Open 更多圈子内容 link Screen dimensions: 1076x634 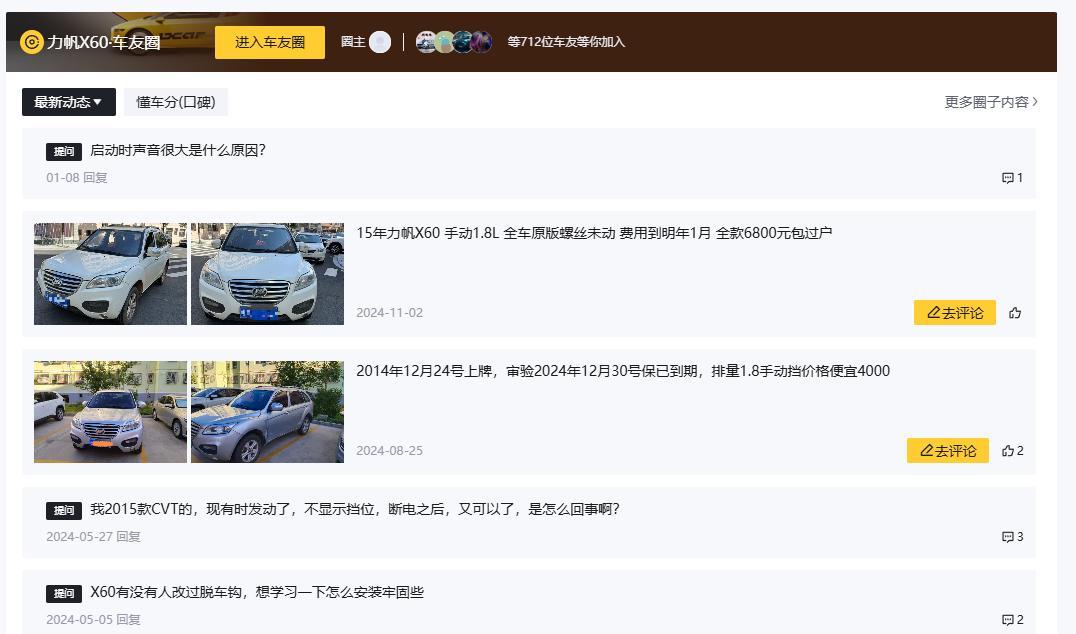(x=991, y=102)
